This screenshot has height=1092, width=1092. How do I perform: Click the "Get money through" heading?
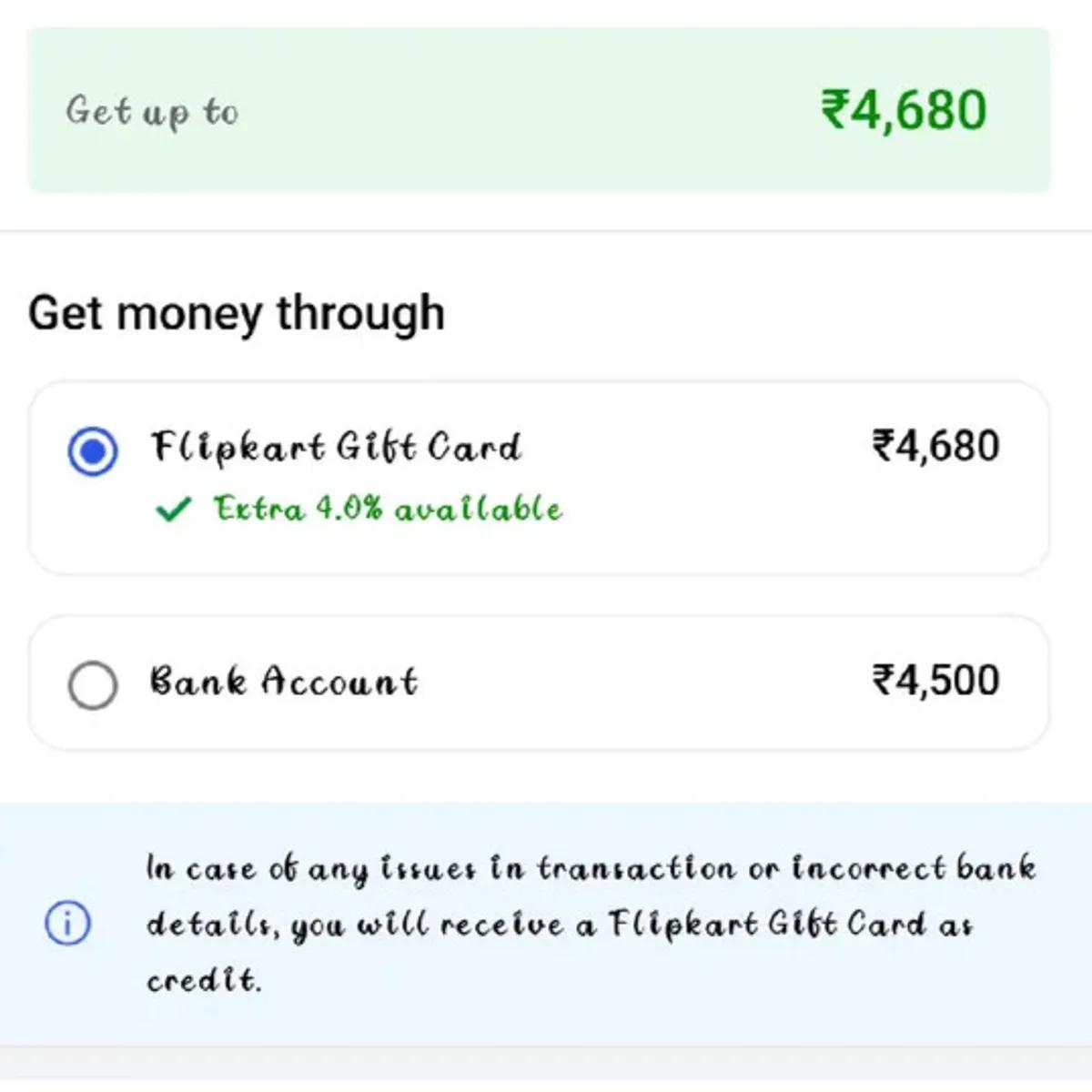pyautogui.click(x=237, y=313)
